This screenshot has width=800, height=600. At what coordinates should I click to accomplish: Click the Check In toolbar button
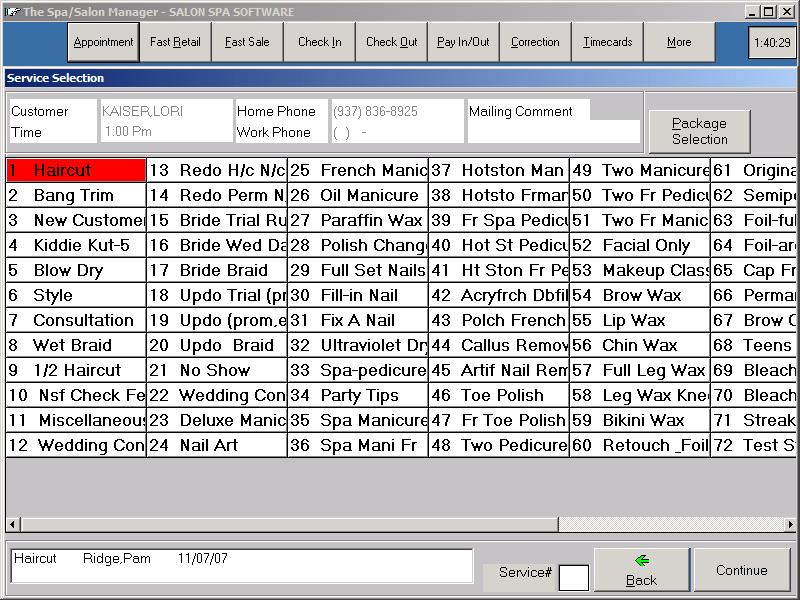tap(319, 43)
